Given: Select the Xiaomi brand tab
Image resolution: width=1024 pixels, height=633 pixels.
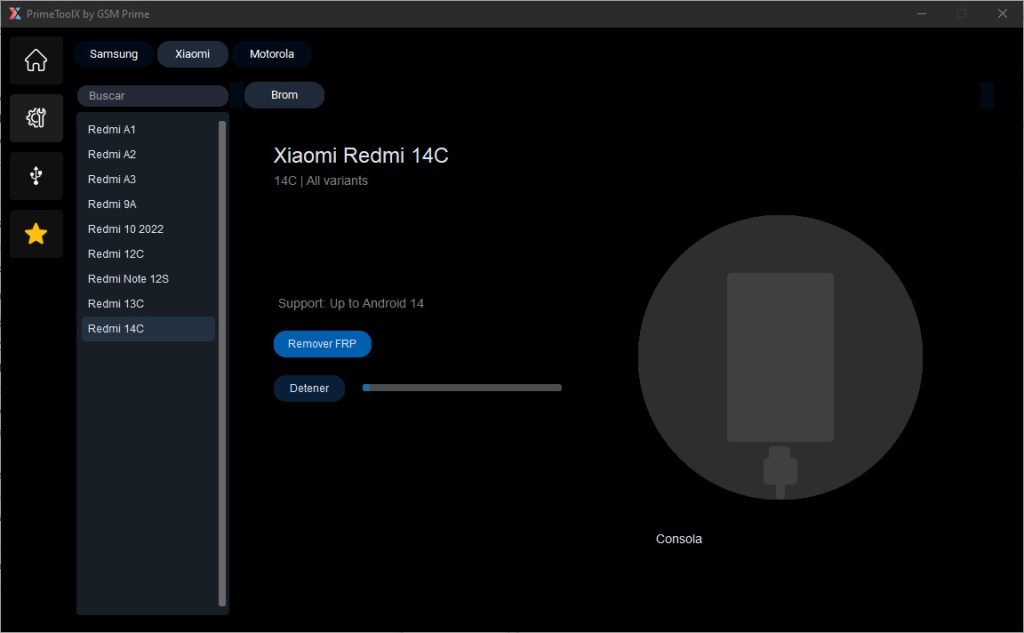Looking at the screenshot, I should (192, 54).
